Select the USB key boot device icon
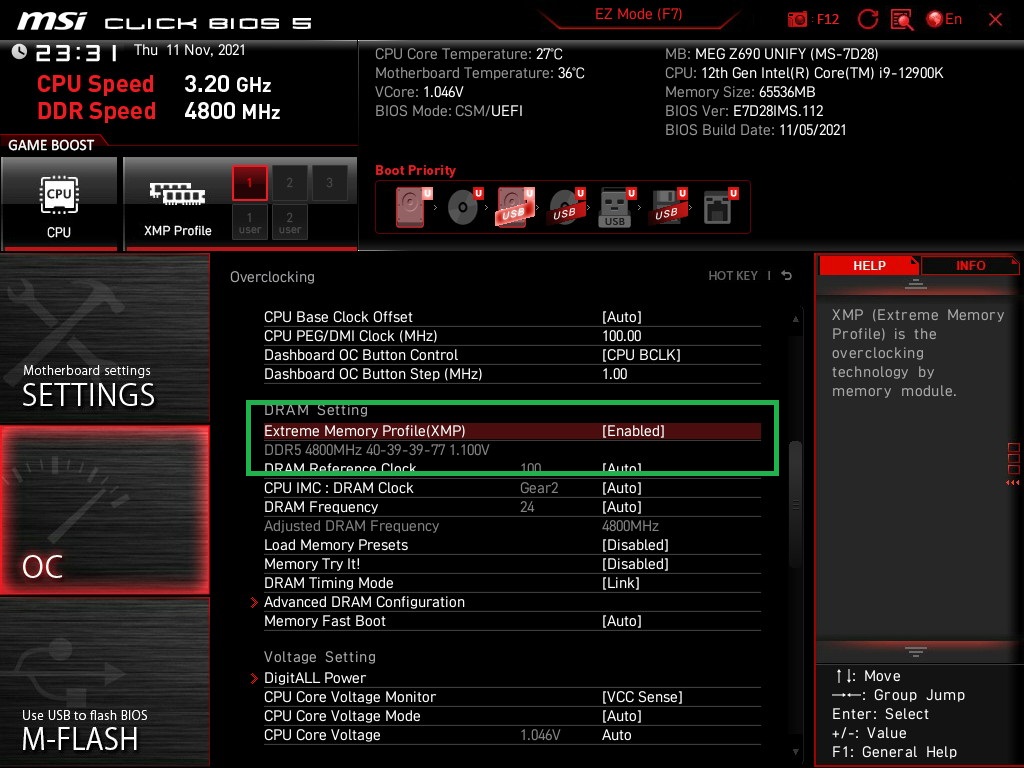 click(x=616, y=208)
